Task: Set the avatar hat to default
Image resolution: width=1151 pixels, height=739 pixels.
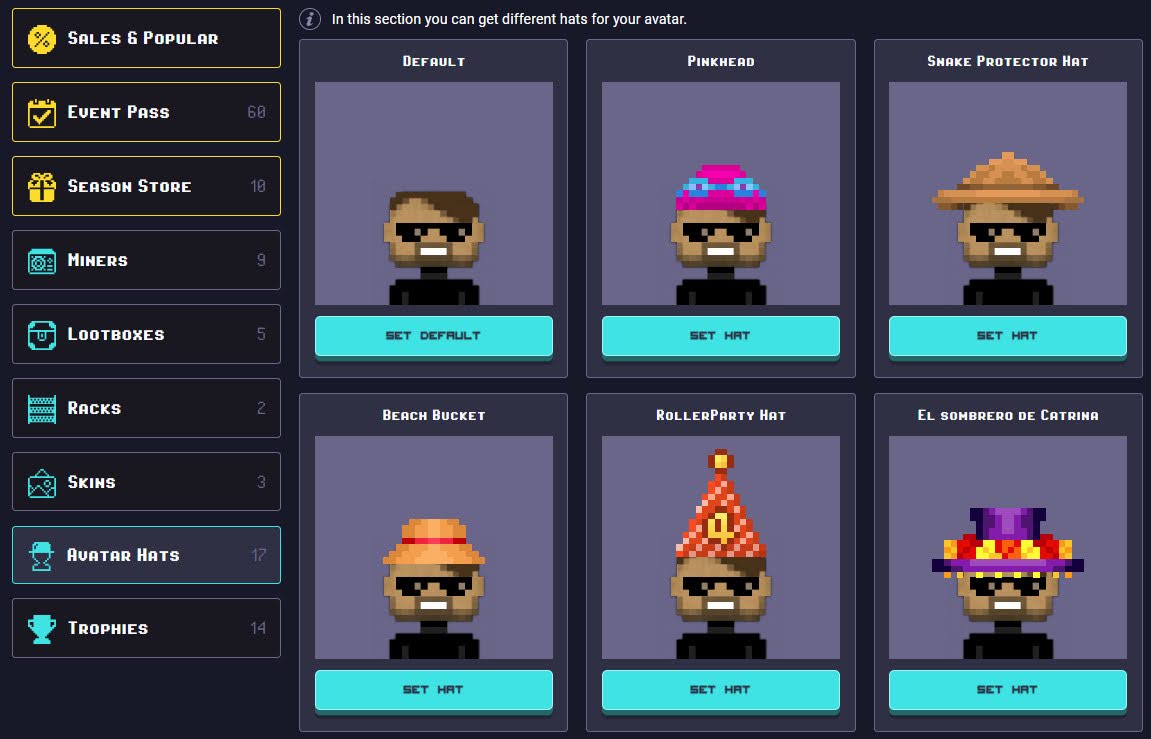Action: [x=434, y=336]
